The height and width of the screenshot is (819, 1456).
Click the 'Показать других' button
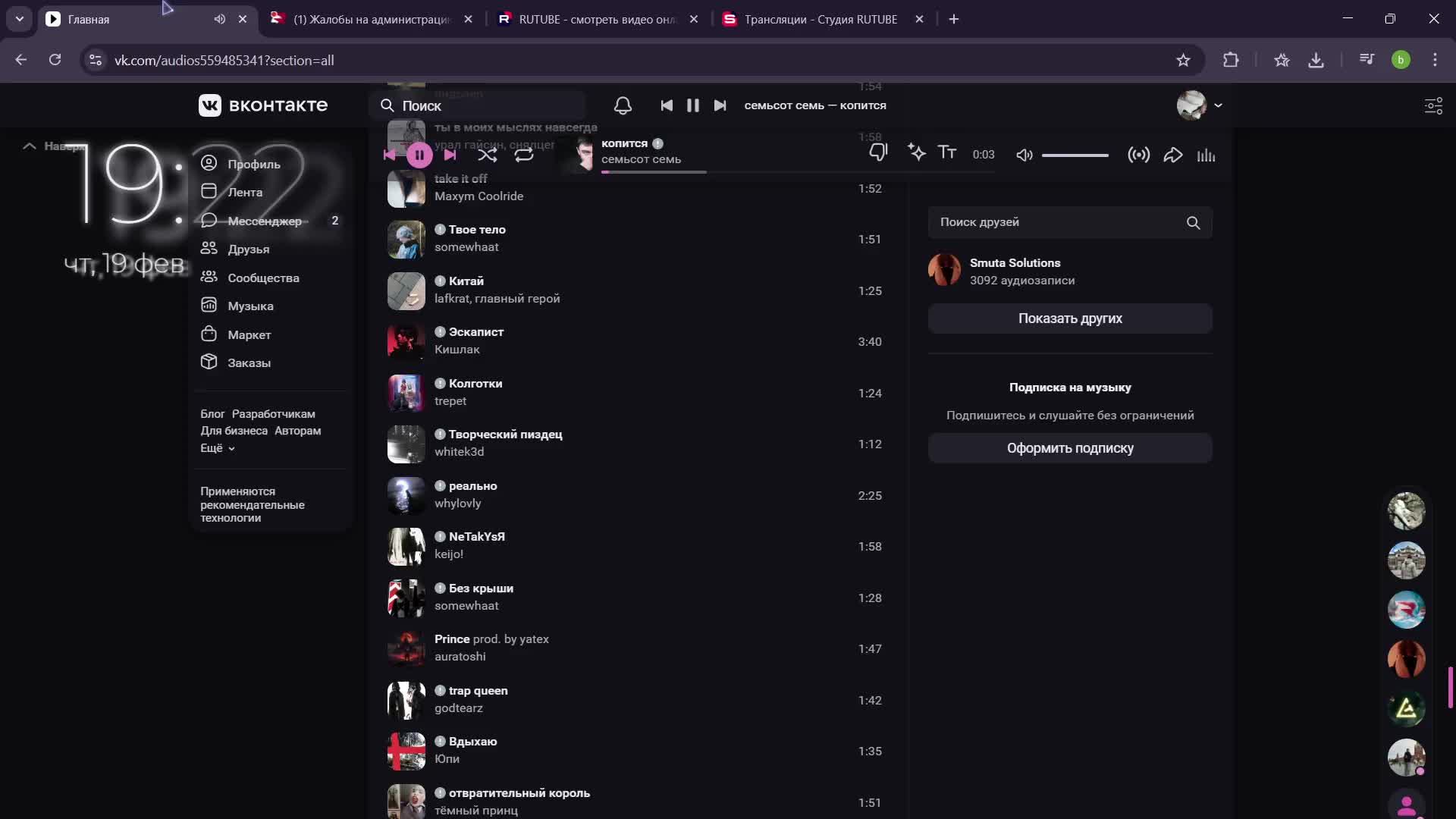point(1069,318)
